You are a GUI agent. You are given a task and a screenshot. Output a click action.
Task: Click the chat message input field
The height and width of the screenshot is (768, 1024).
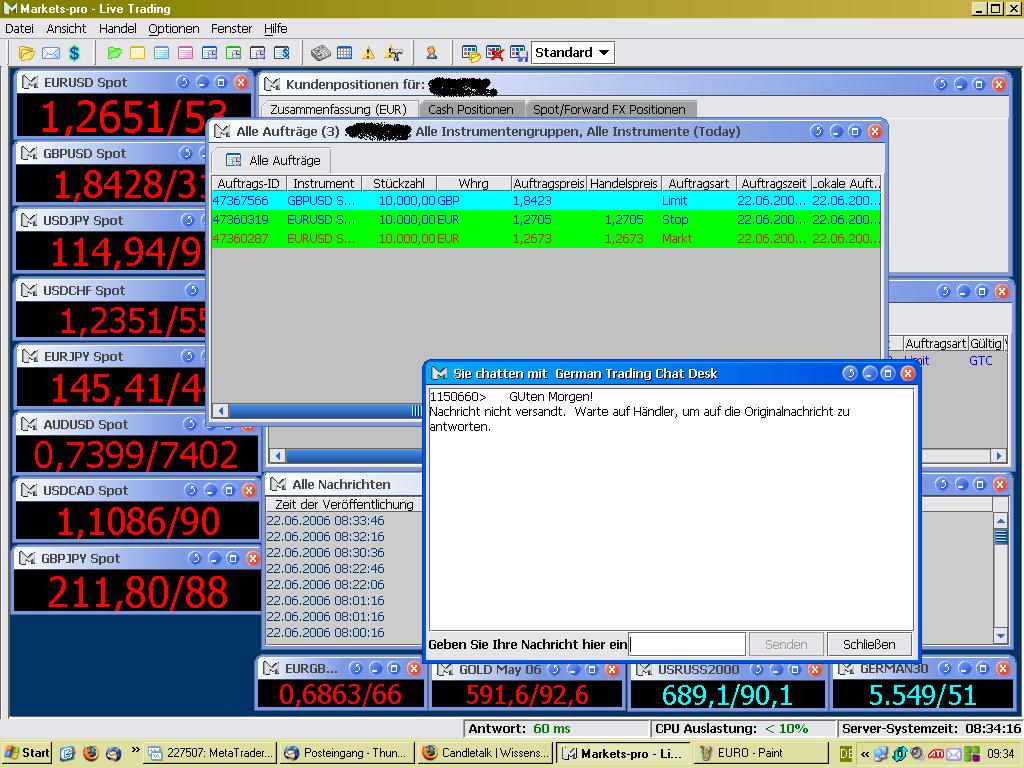687,644
